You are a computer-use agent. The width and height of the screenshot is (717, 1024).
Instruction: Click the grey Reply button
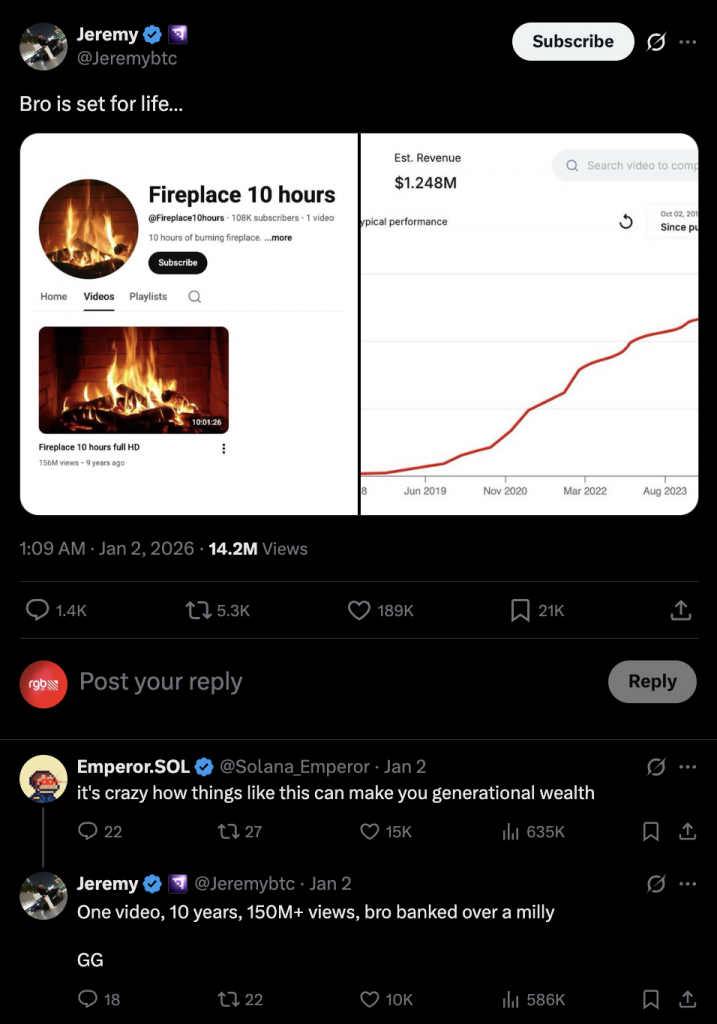pos(652,681)
